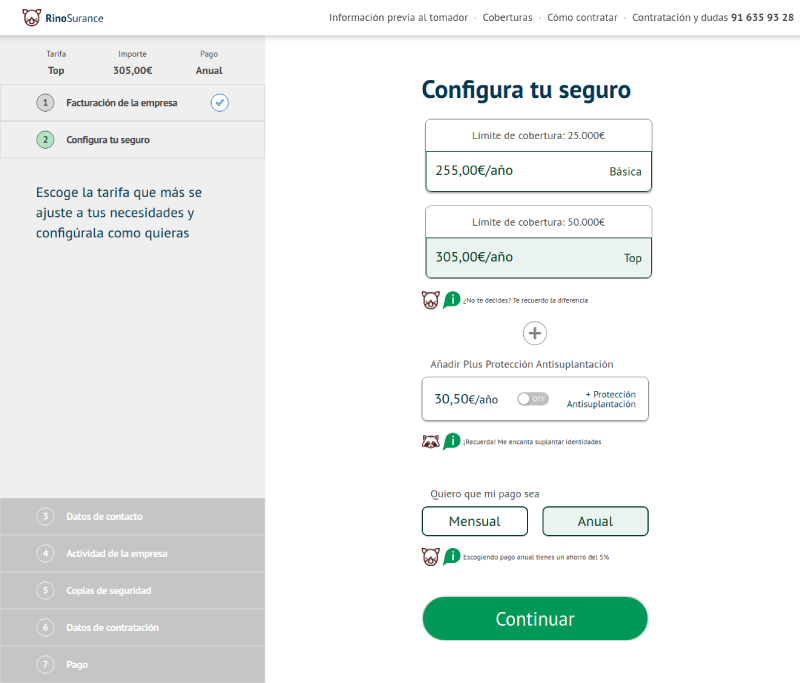Screen dimensions: 800x683
Task: Click green info bubble next to '¿No te decides?'
Action: tap(452, 300)
